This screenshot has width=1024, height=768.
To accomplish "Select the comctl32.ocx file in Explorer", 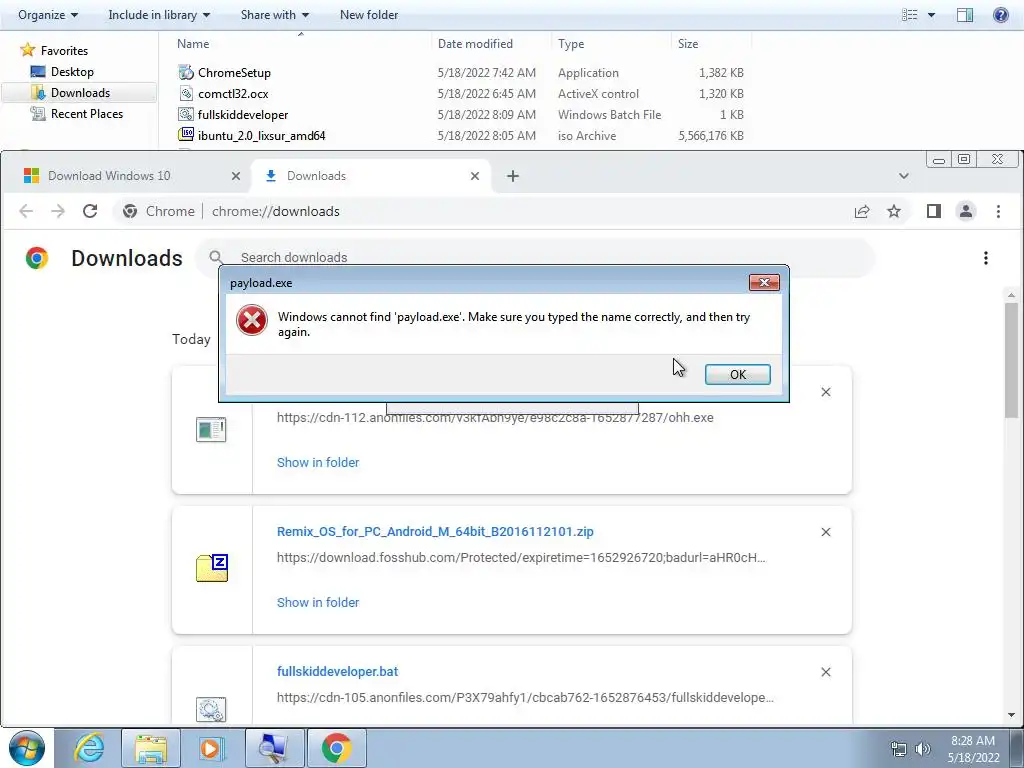I will (x=233, y=93).
